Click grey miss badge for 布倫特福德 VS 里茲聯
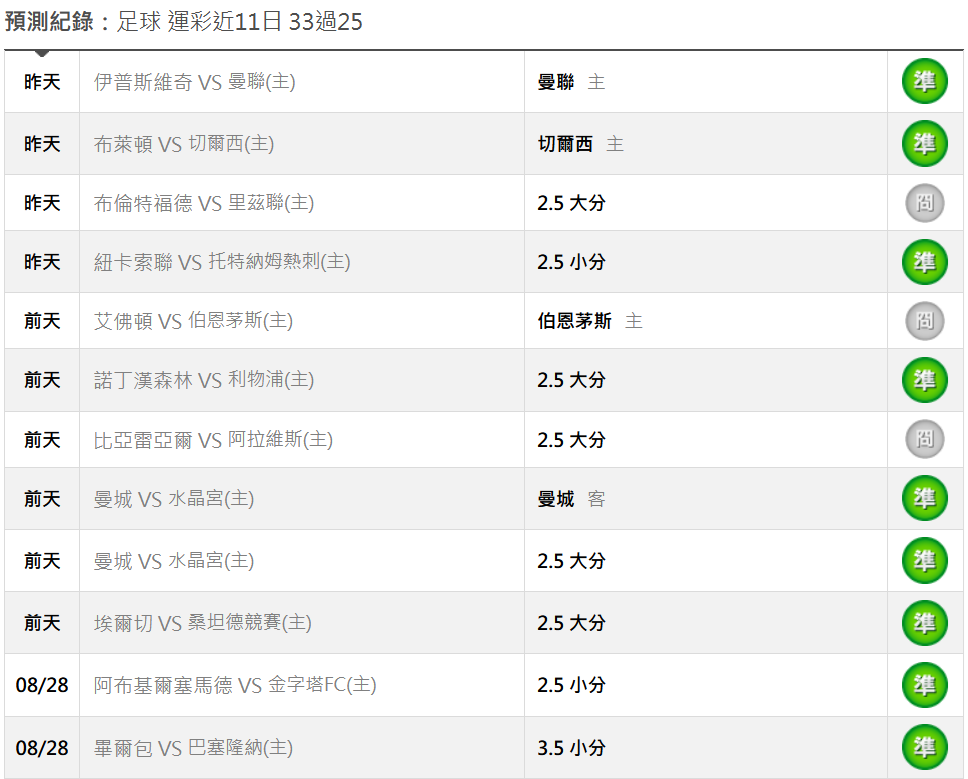This screenshot has width=968, height=779. tap(924, 202)
